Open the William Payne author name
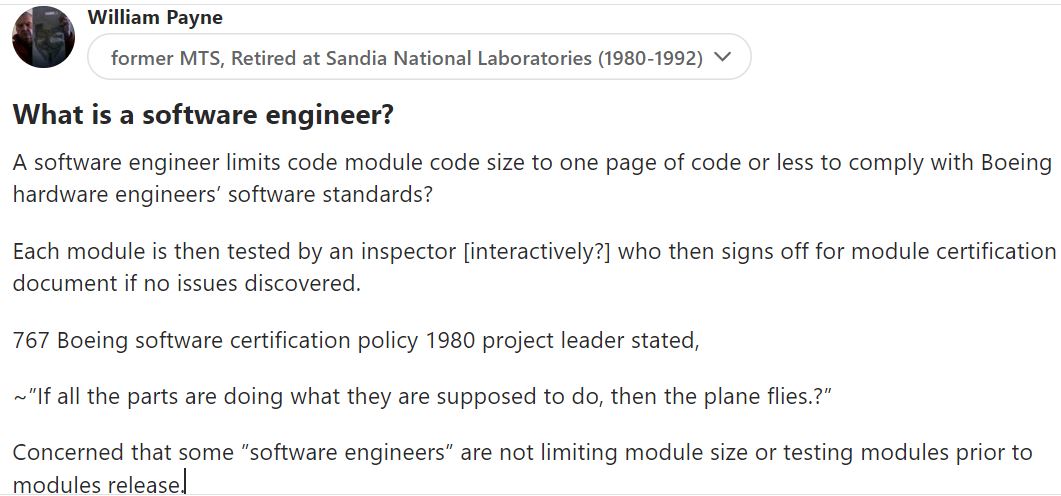Viewport: 1061px width, 496px height. pos(155,18)
